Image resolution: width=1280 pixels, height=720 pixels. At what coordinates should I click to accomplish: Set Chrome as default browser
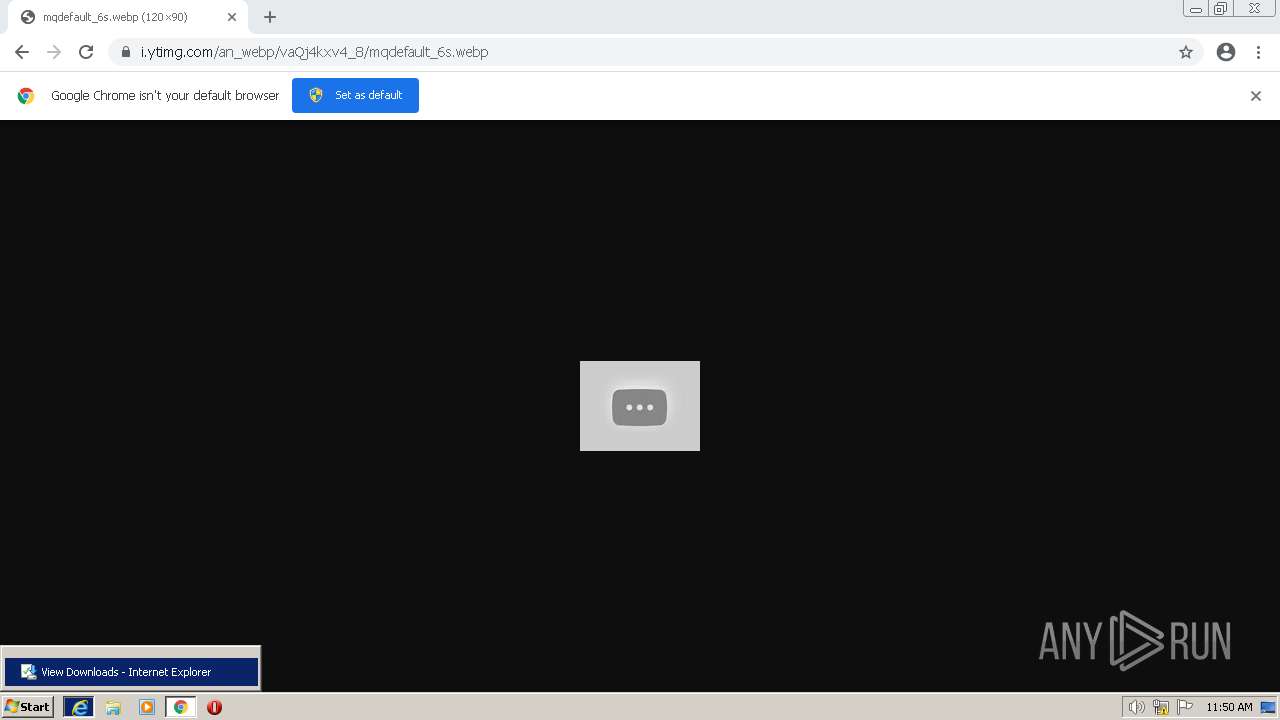(355, 95)
